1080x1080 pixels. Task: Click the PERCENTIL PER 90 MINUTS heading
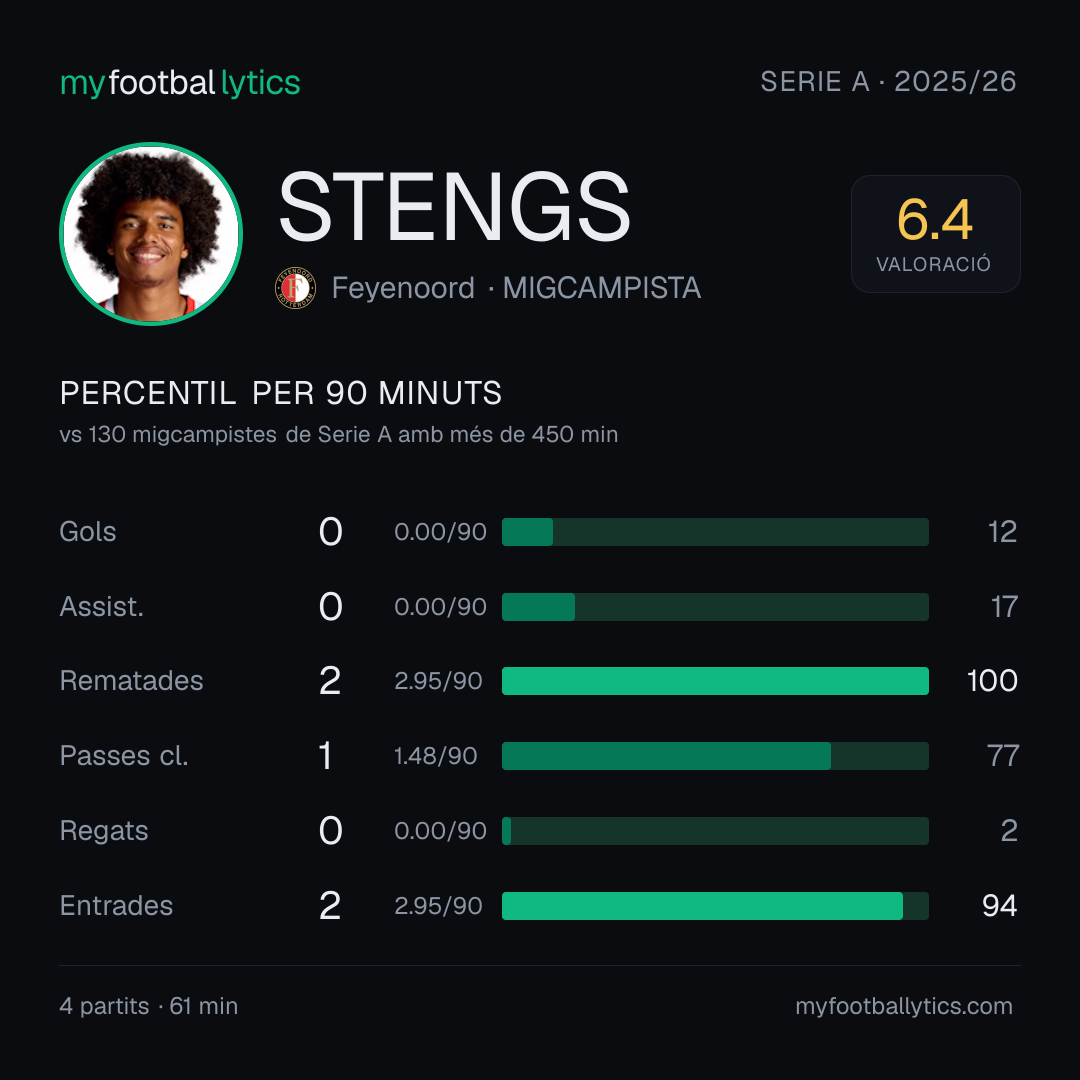pos(281,393)
